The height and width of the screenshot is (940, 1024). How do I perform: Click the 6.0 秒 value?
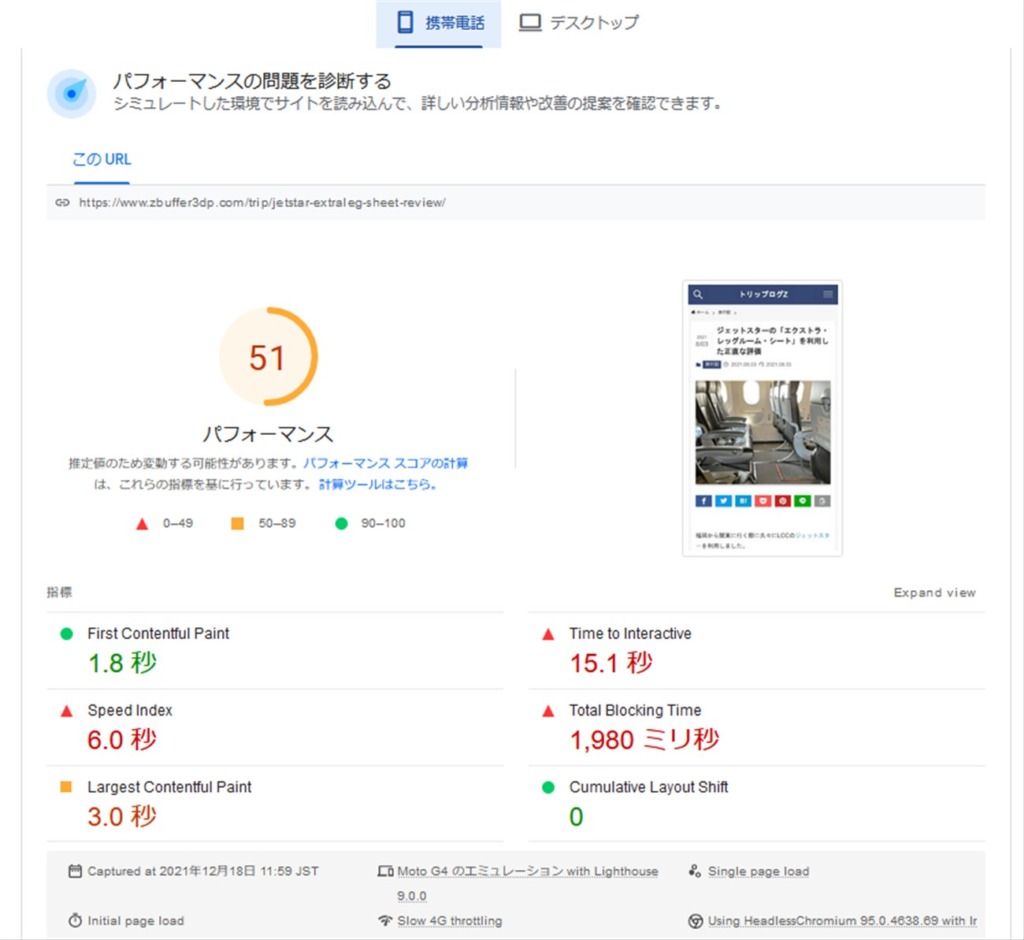point(122,739)
